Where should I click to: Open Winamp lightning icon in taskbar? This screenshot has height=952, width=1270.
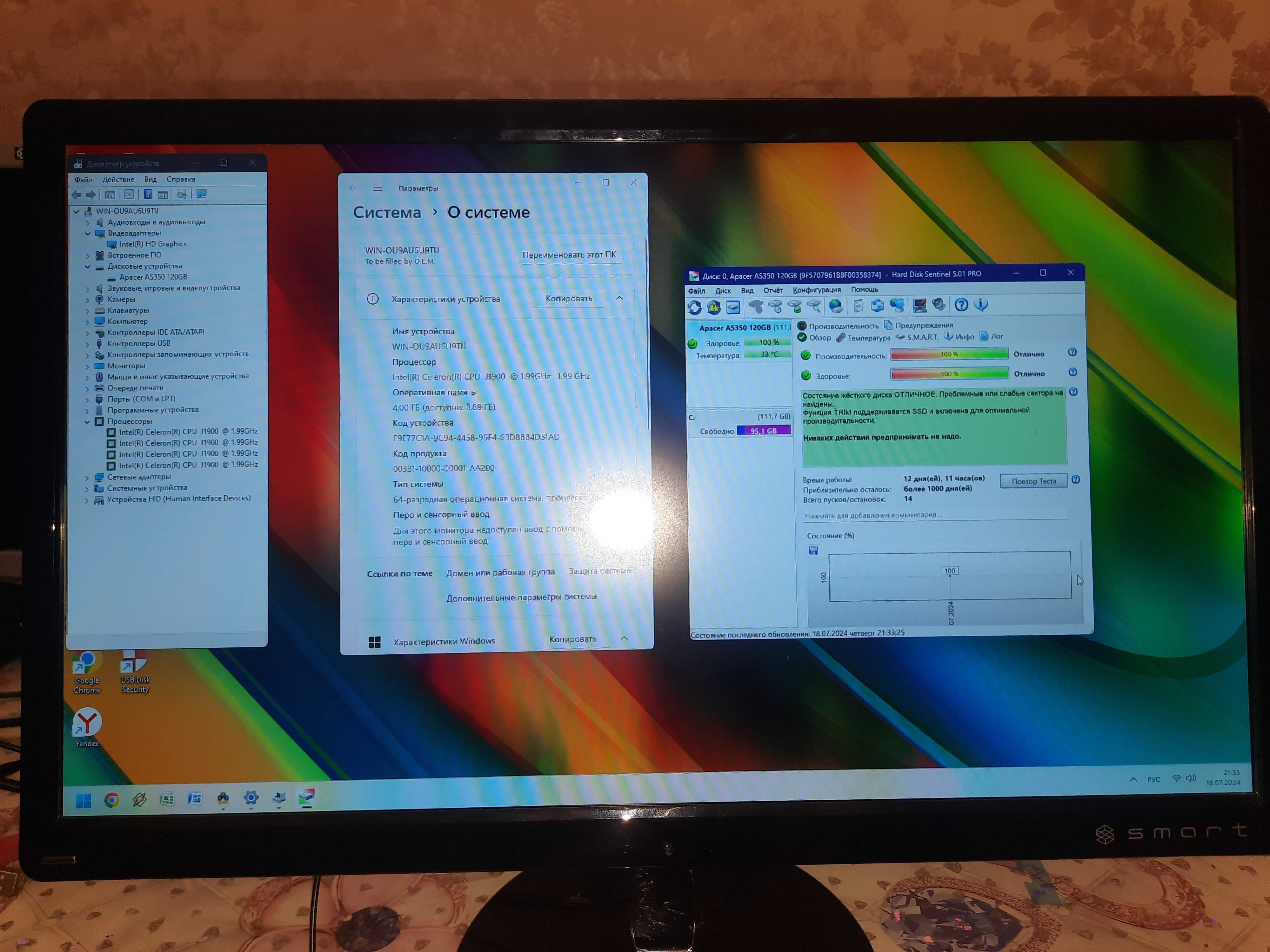pyautogui.click(x=139, y=799)
